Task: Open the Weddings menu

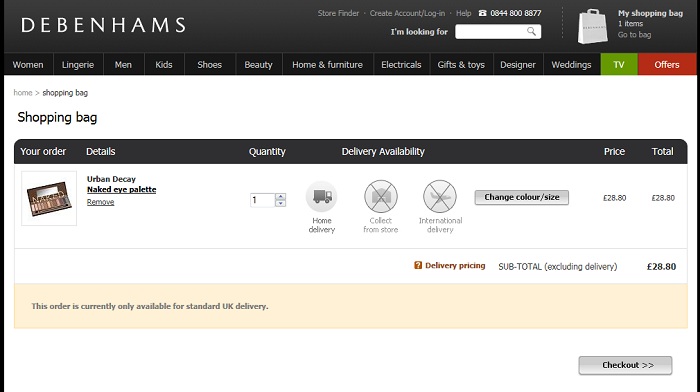Action: 571,65
